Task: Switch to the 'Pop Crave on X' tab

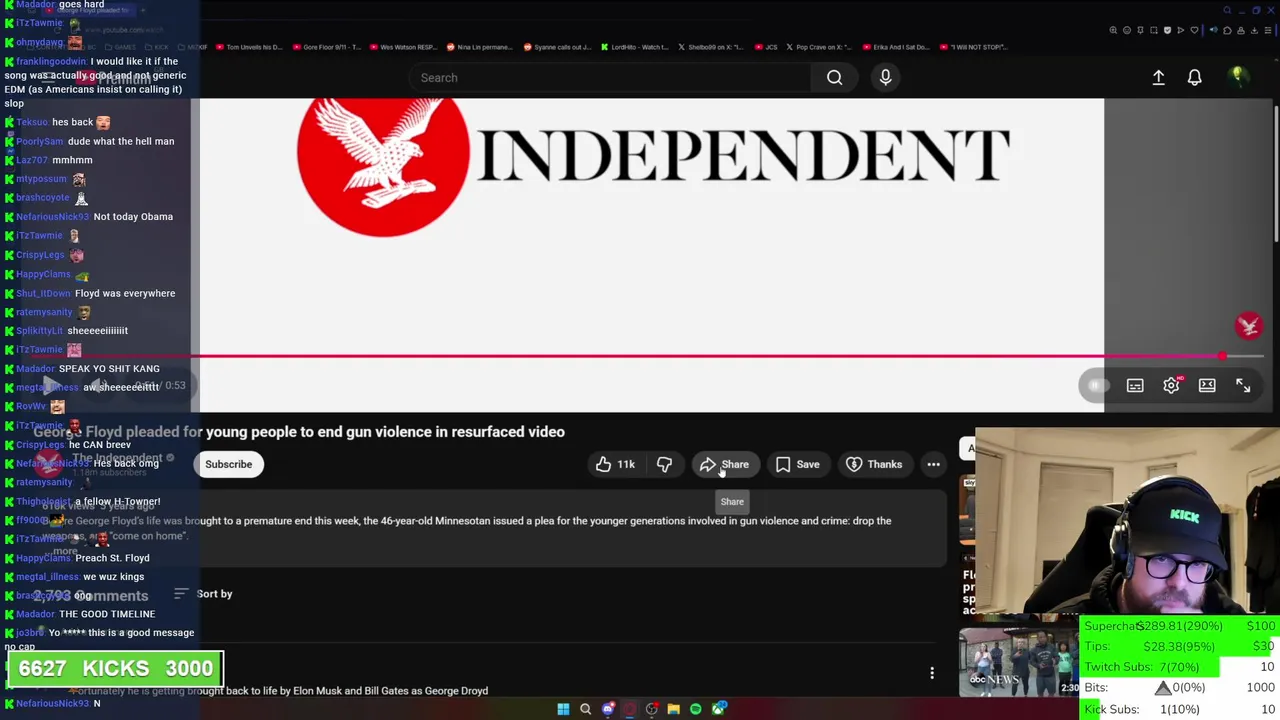Action: click(x=818, y=47)
